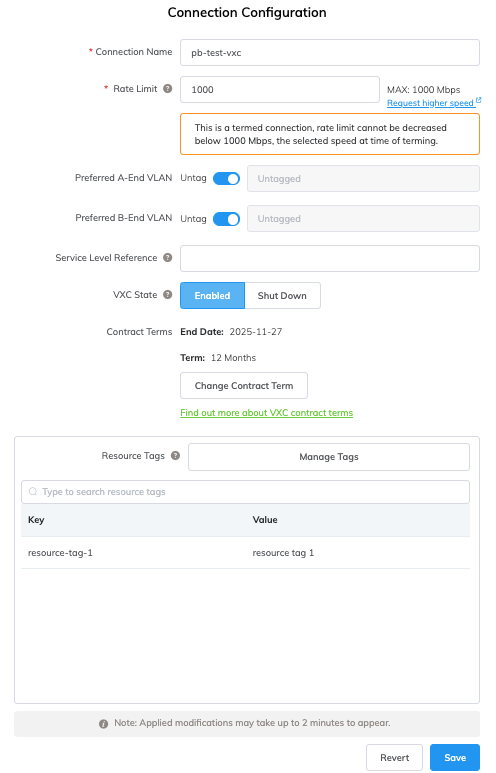Open the Request higher speed link
Screen dimensions: 496x773
430,103
